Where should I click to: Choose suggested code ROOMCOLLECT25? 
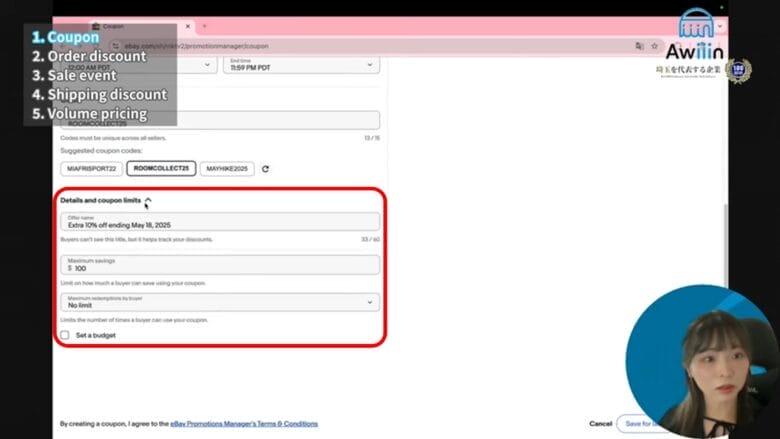[x=161, y=169]
